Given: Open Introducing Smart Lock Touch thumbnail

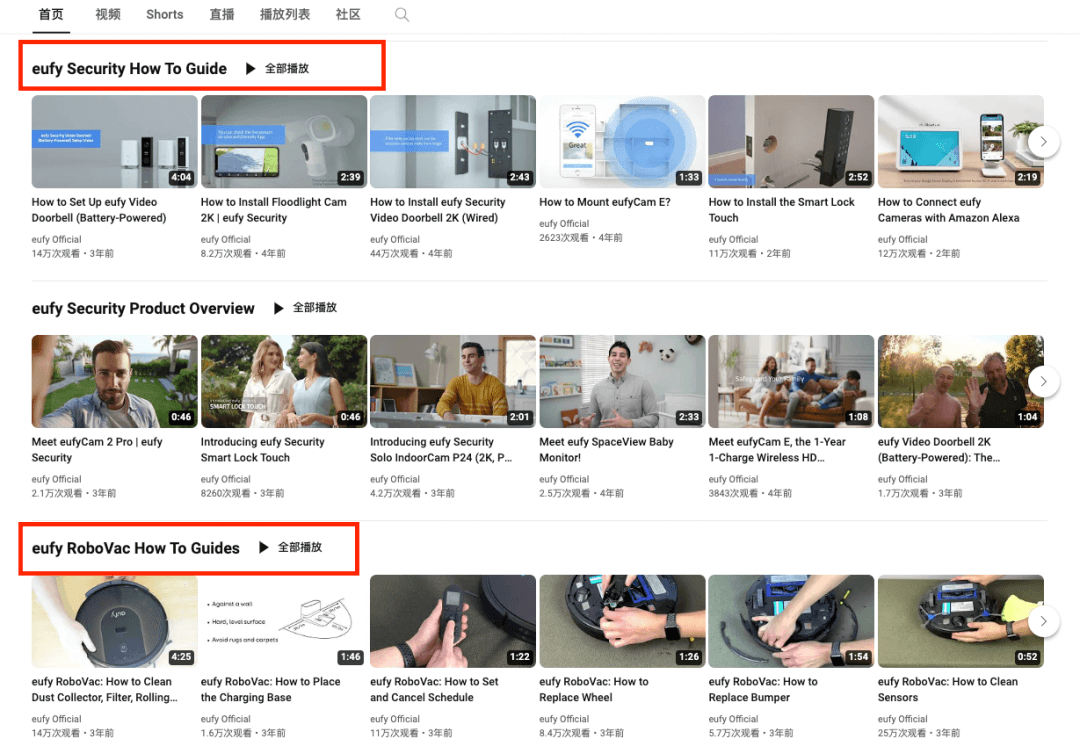Looking at the screenshot, I should tap(284, 381).
